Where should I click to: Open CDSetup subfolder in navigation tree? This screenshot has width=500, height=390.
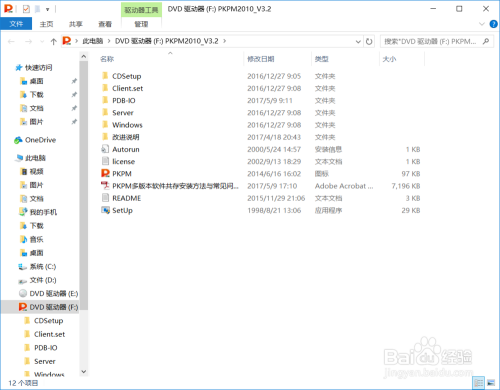click(x=49, y=321)
